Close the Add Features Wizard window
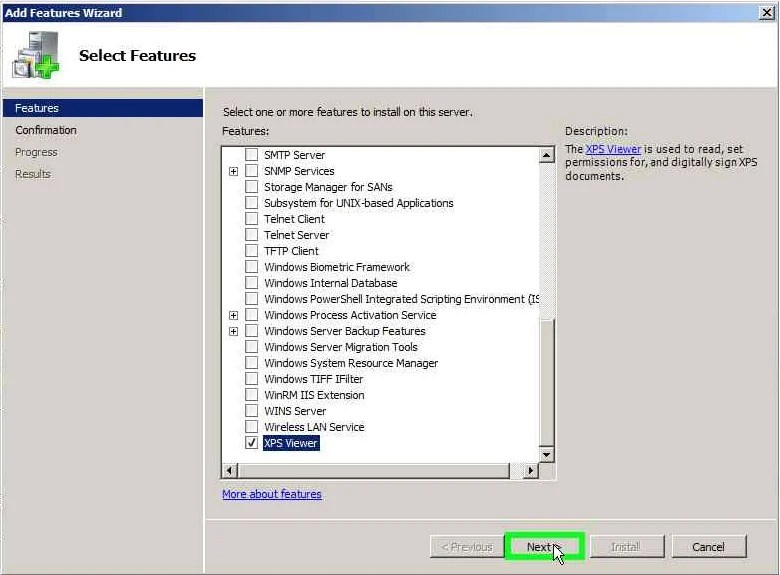This screenshot has height=575, width=780. click(x=768, y=12)
